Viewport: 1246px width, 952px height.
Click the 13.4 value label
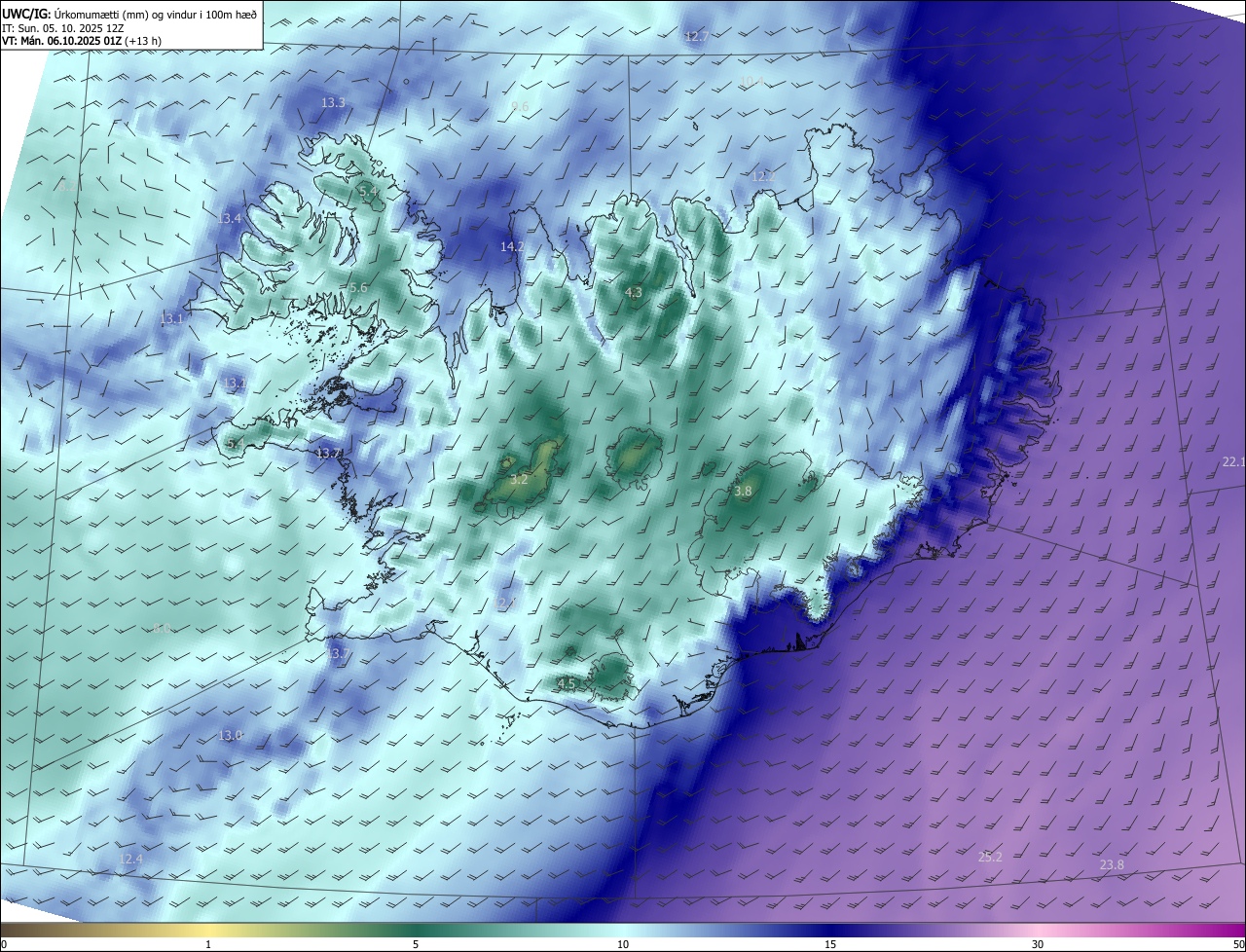(x=229, y=219)
